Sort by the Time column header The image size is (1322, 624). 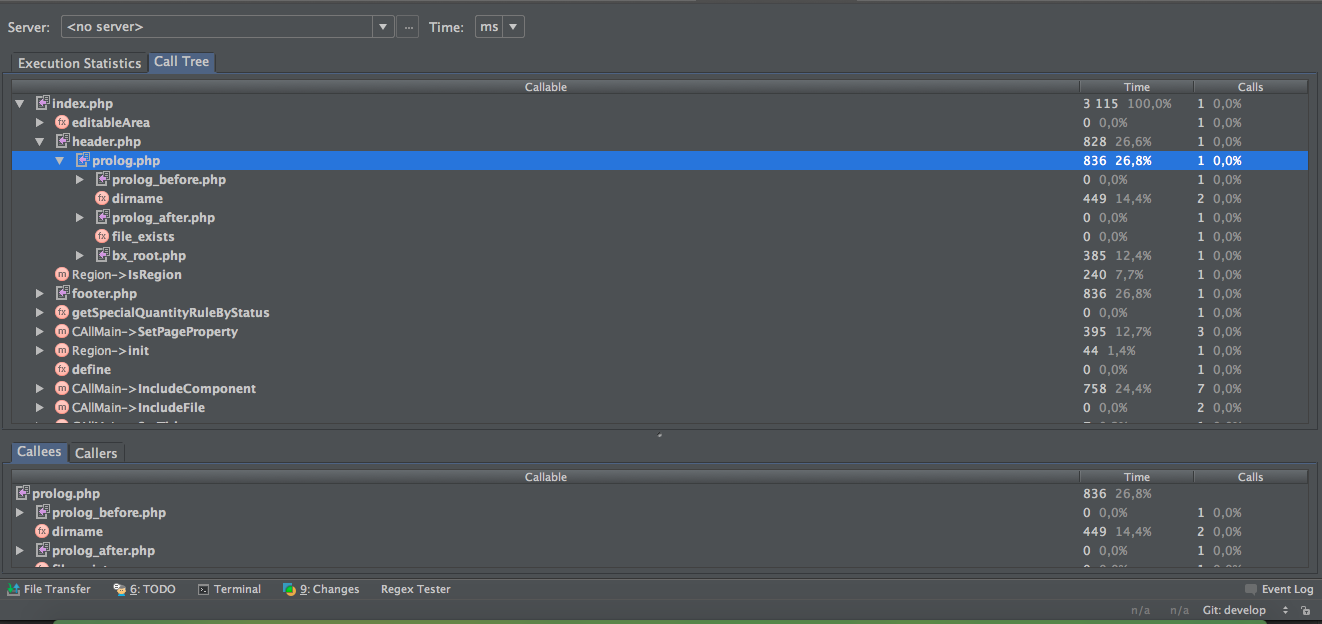pos(1136,87)
